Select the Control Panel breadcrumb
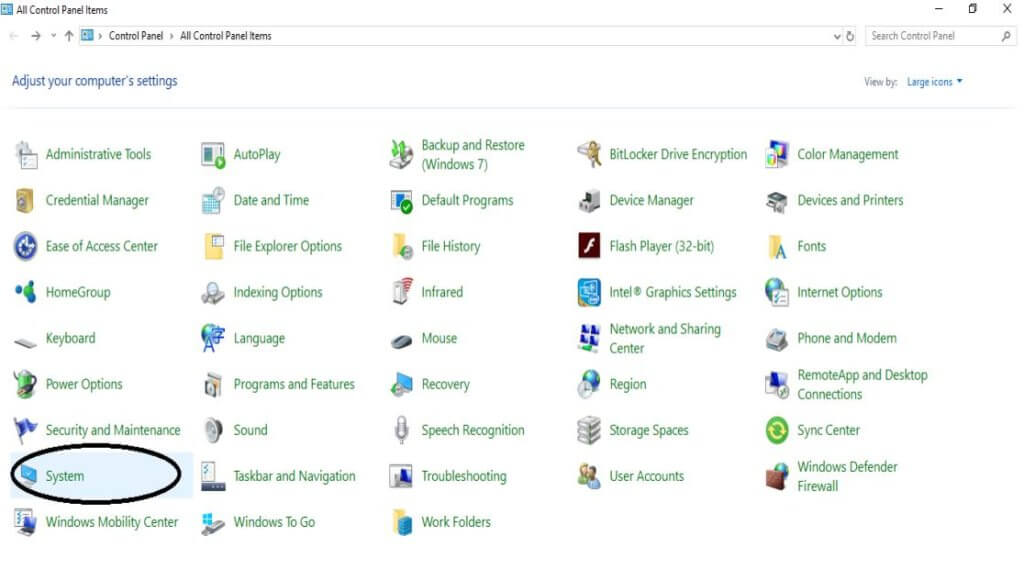The height and width of the screenshot is (570, 1024). pyautogui.click(x=135, y=36)
